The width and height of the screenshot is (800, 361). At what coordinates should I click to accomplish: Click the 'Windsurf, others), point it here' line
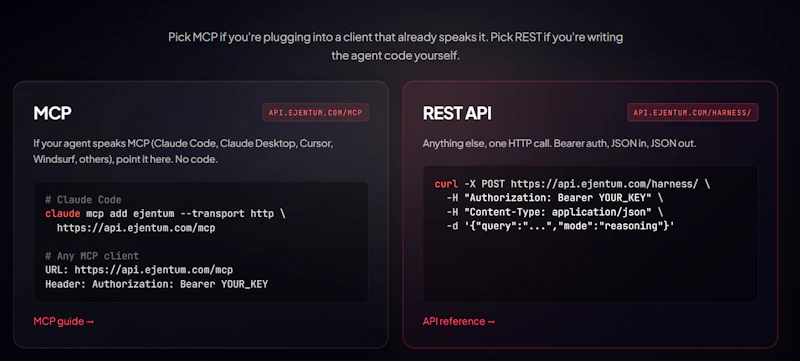[x=126, y=159]
